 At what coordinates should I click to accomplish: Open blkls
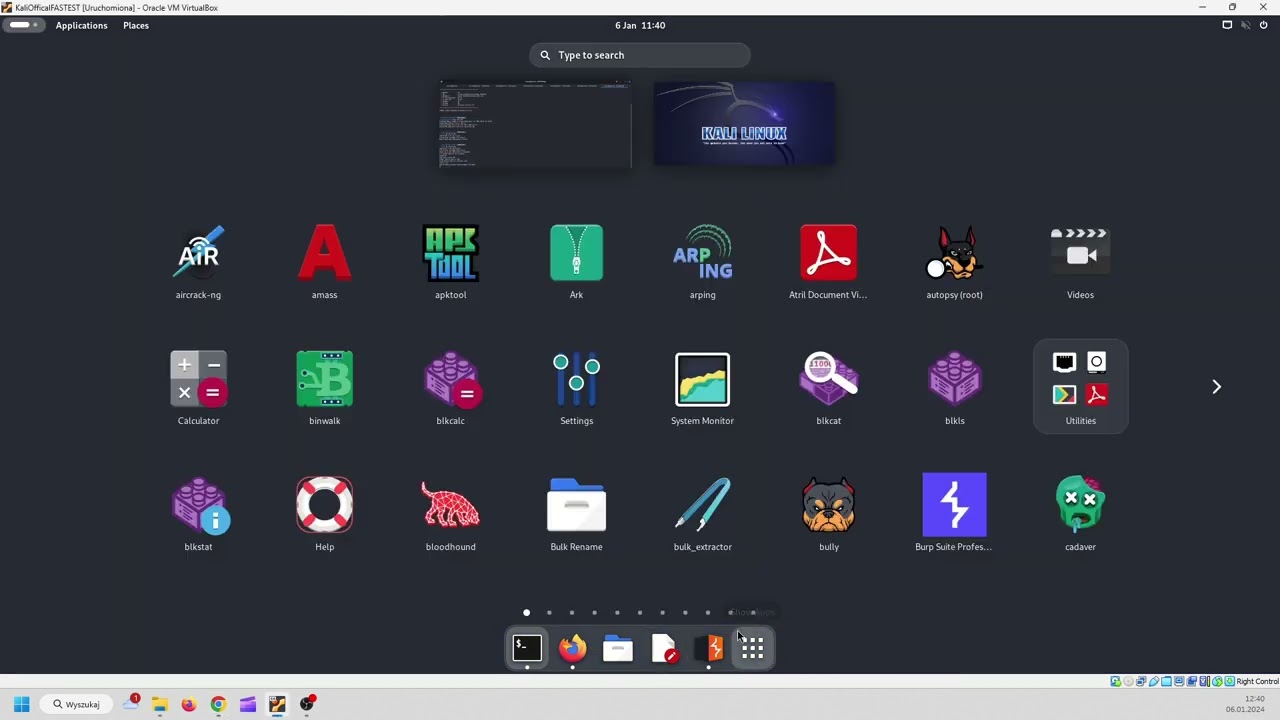tap(954, 388)
